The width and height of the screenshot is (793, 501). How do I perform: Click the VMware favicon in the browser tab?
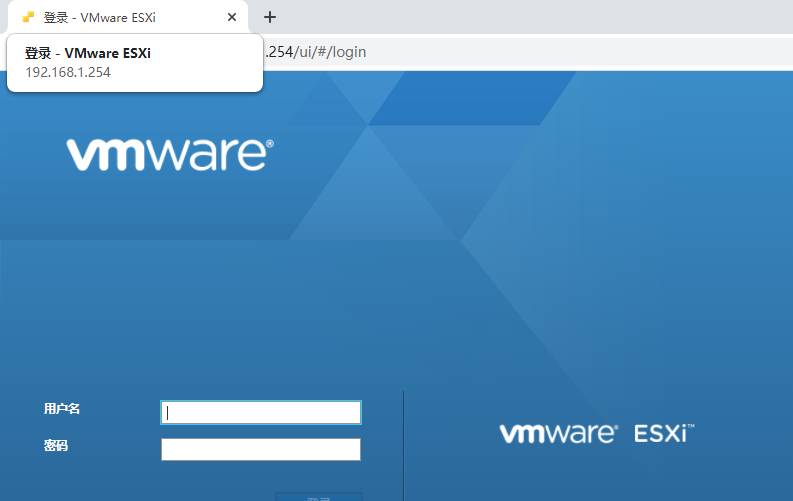point(28,17)
